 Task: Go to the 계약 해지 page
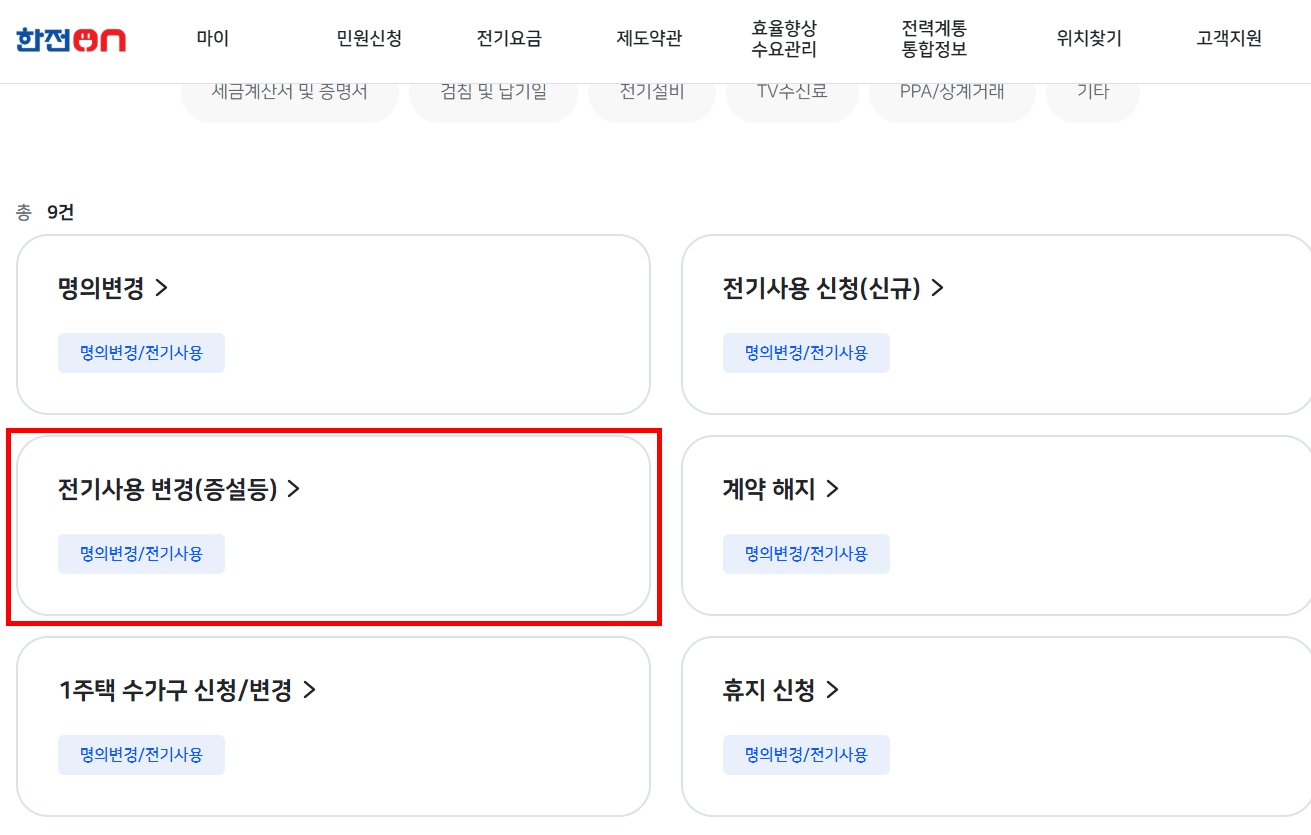point(780,490)
